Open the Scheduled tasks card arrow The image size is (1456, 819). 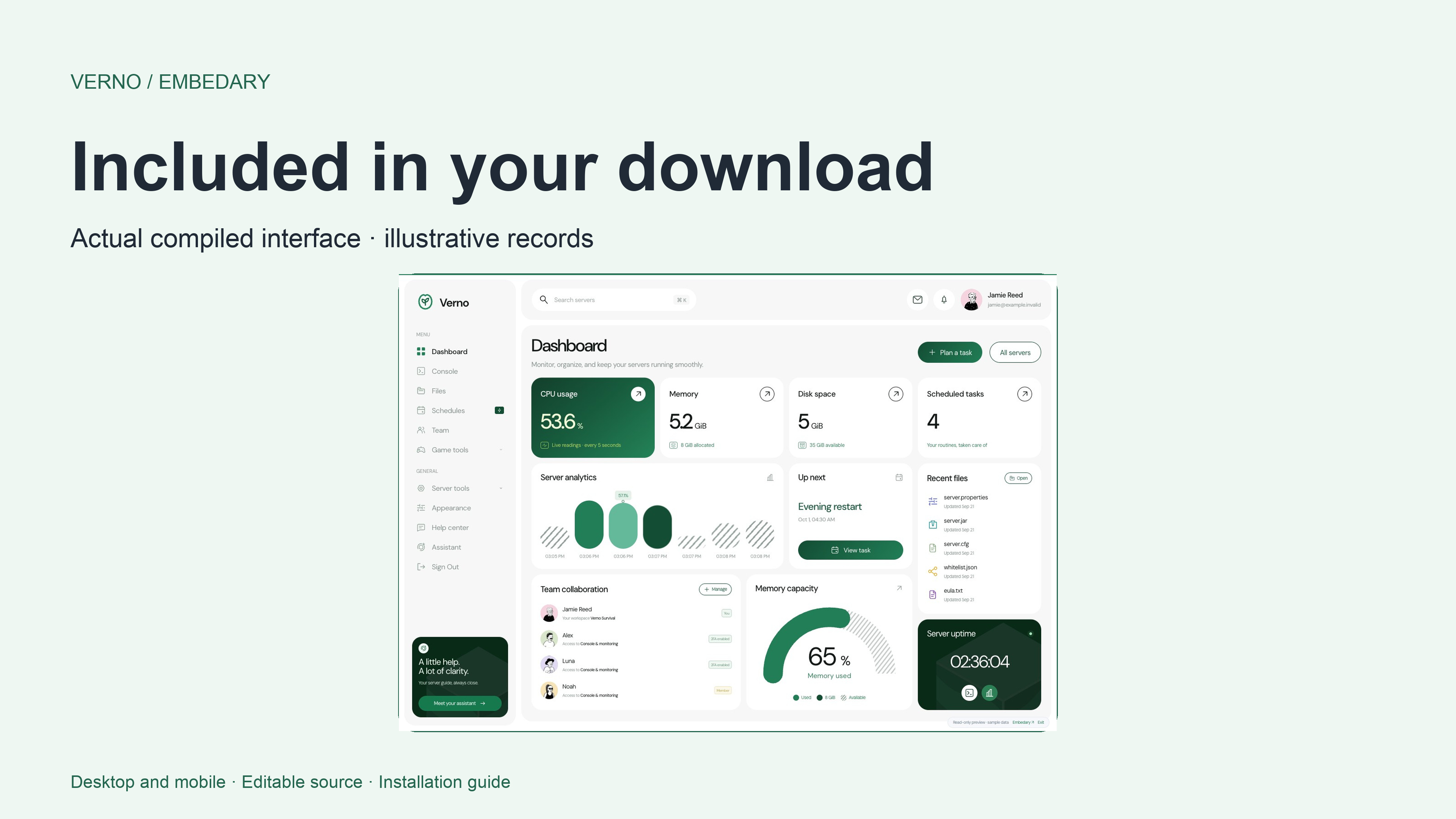click(x=1025, y=394)
